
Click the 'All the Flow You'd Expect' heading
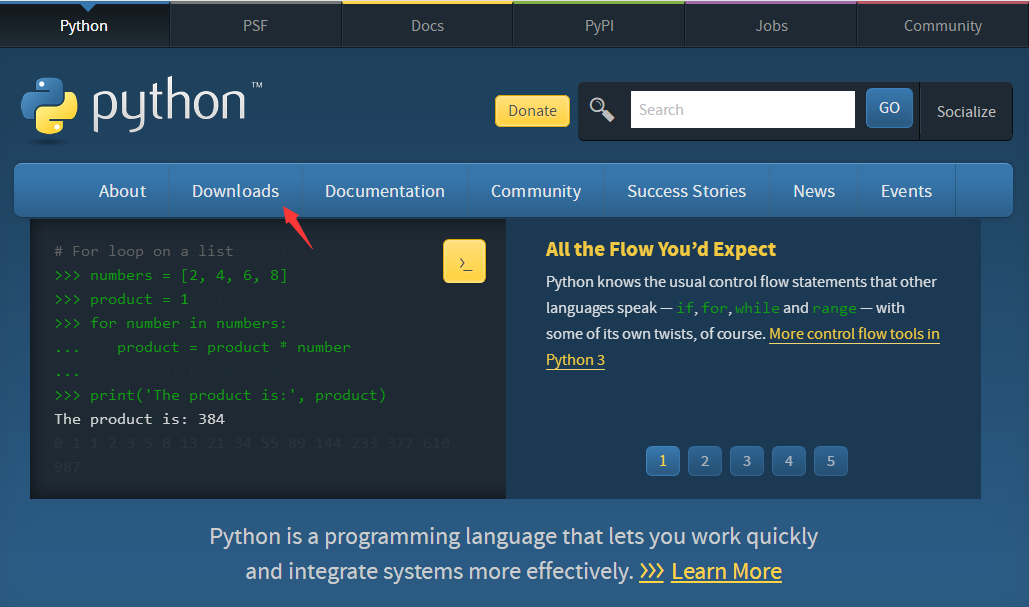point(660,249)
